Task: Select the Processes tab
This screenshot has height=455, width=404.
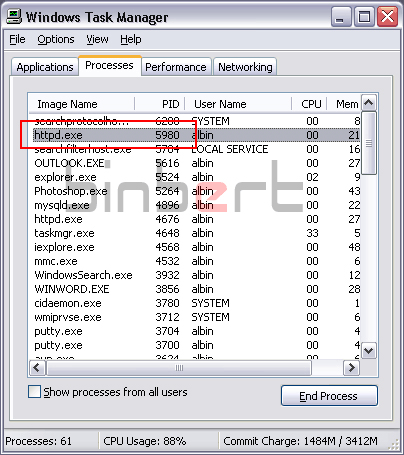Action: tap(109, 66)
